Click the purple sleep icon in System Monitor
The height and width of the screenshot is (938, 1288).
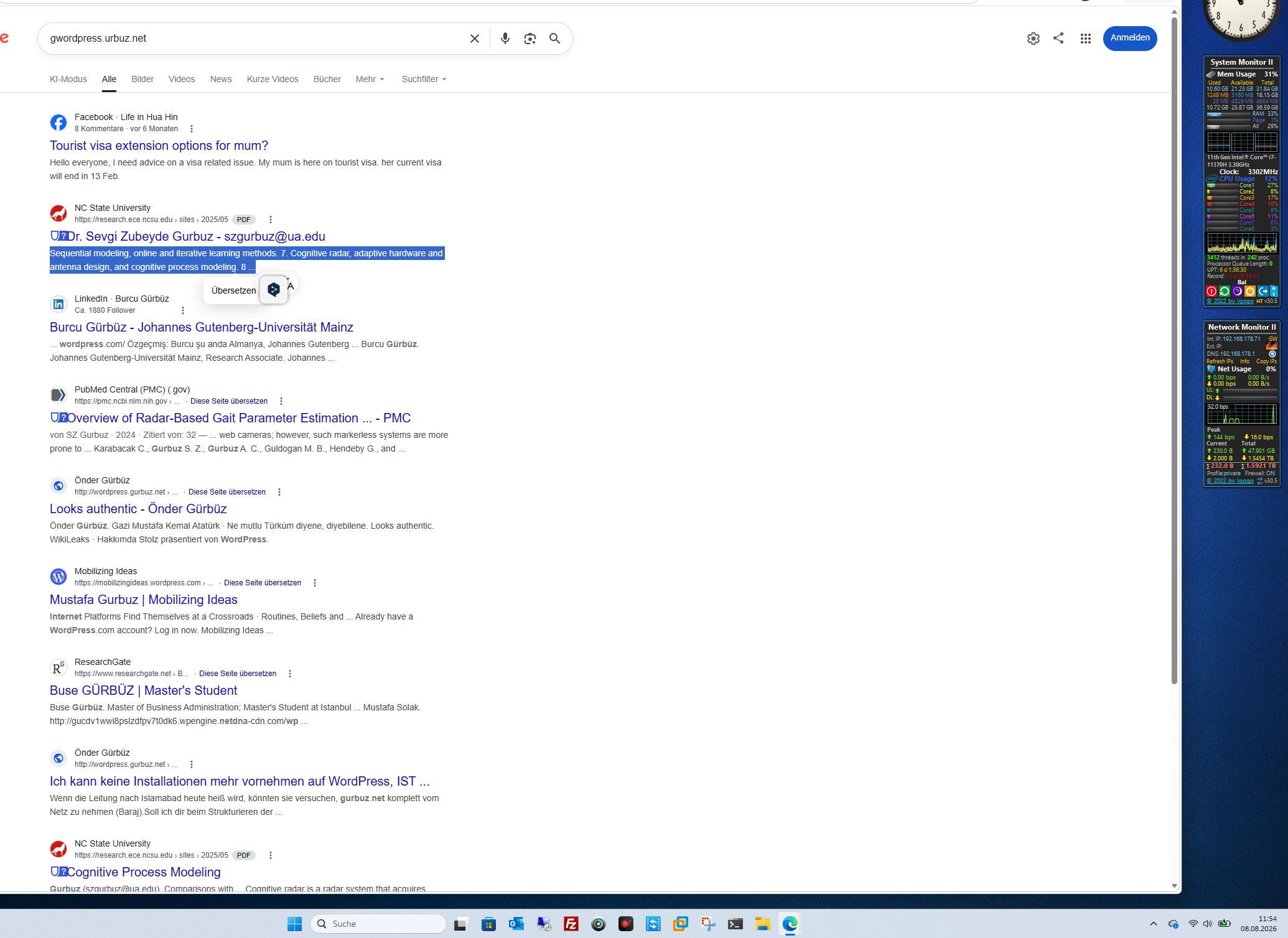(1238, 291)
